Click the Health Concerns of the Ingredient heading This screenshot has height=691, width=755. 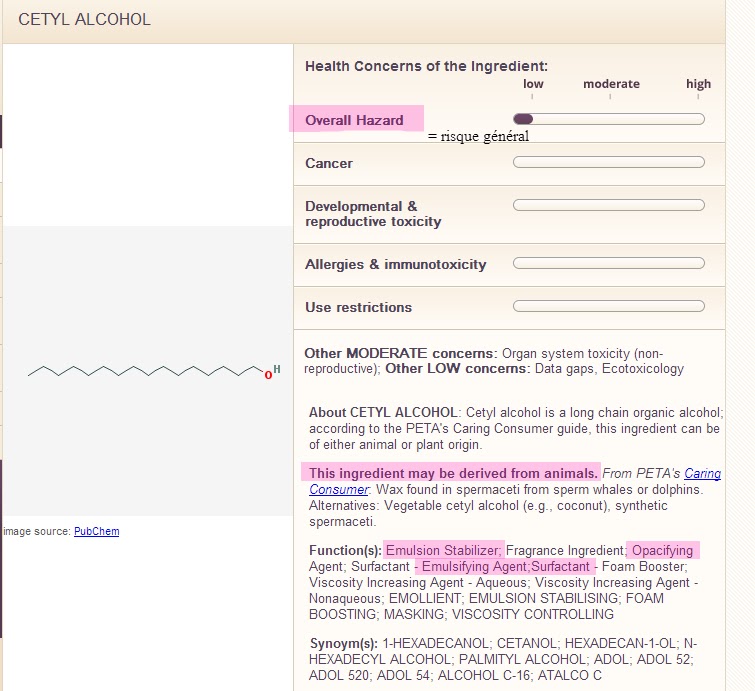426,66
